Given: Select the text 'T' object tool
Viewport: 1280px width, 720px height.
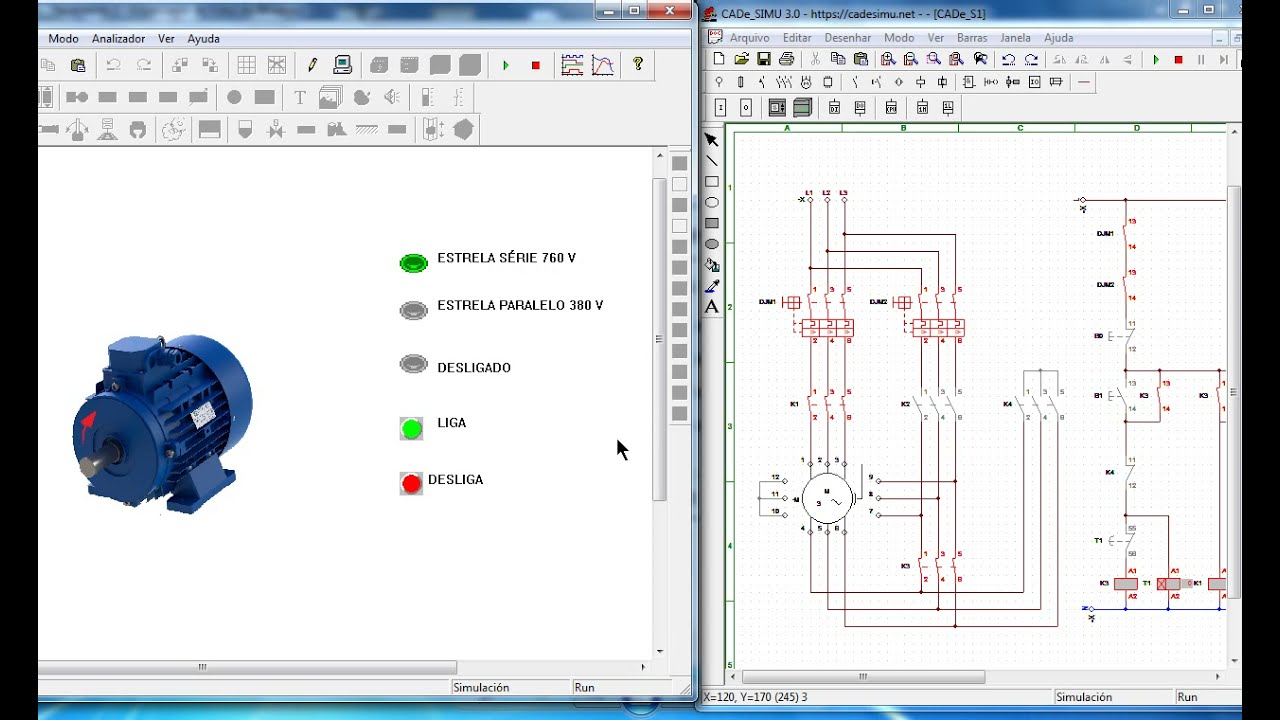Looking at the screenshot, I should pyautogui.click(x=299, y=97).
